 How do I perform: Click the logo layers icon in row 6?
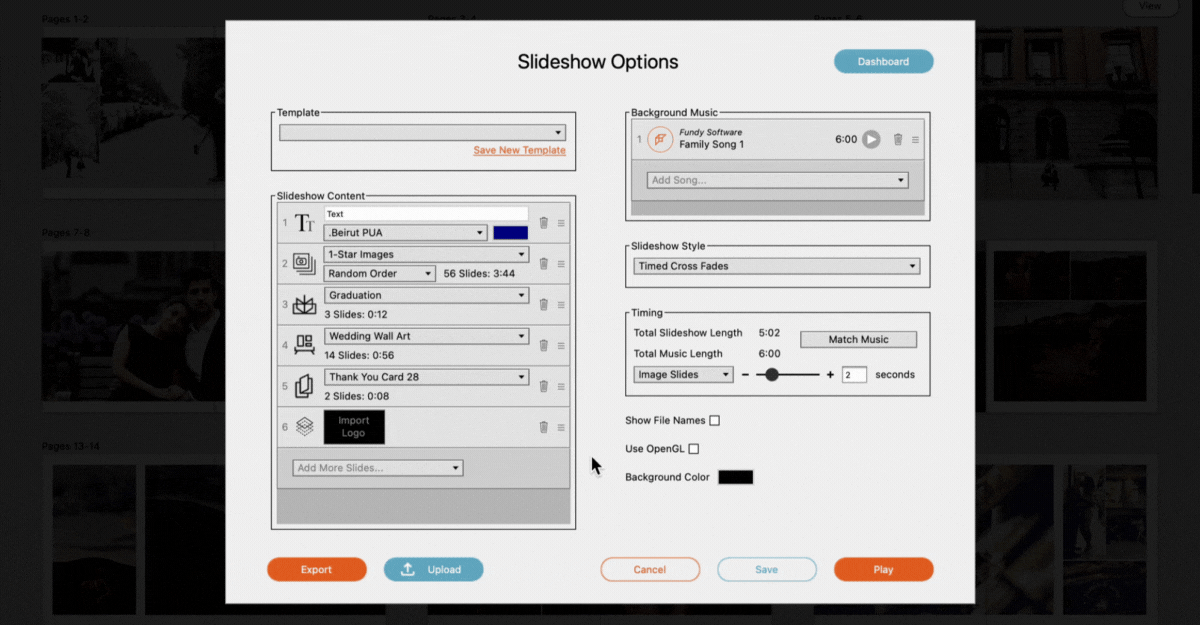304,427
